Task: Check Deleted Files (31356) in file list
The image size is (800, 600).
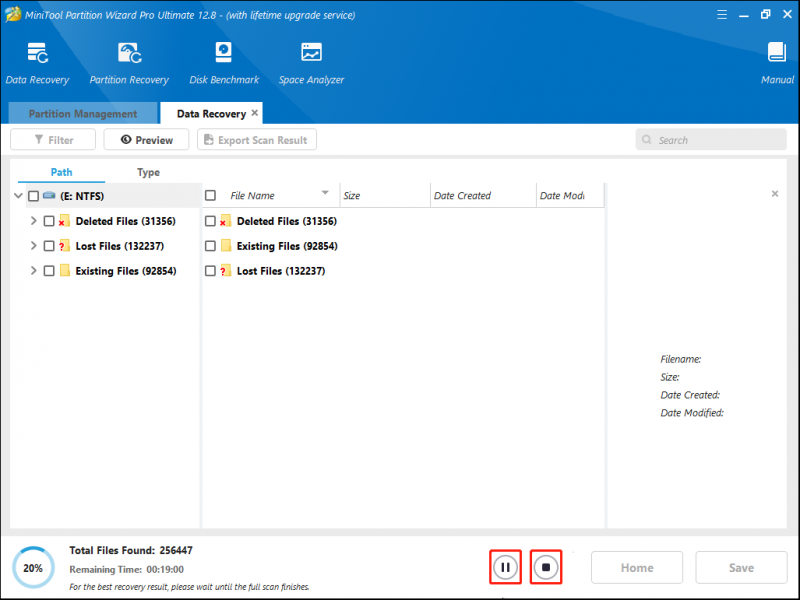Action: pos(210,221)
